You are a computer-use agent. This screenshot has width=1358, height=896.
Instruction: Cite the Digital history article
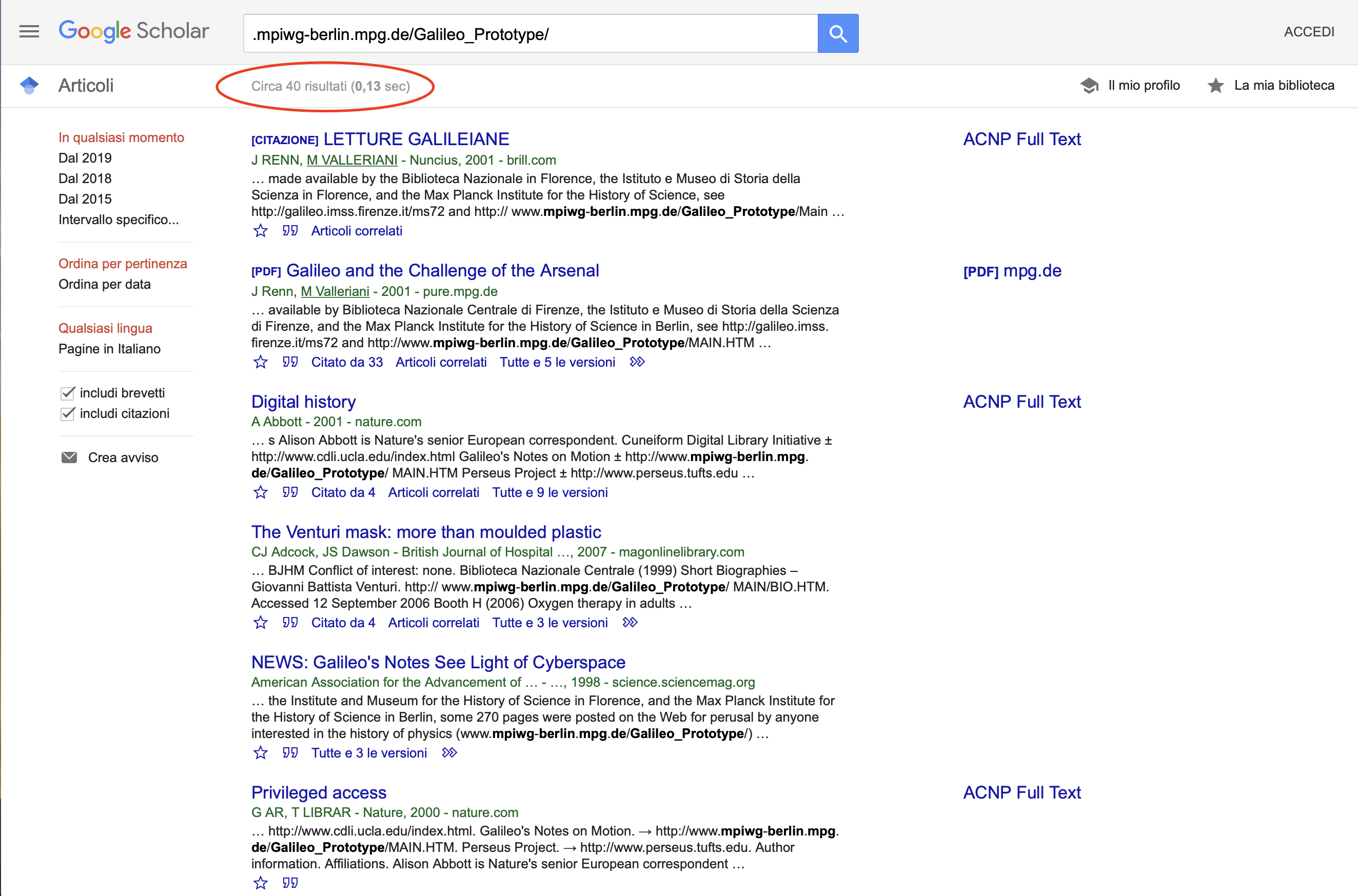(x=290, y=492)
